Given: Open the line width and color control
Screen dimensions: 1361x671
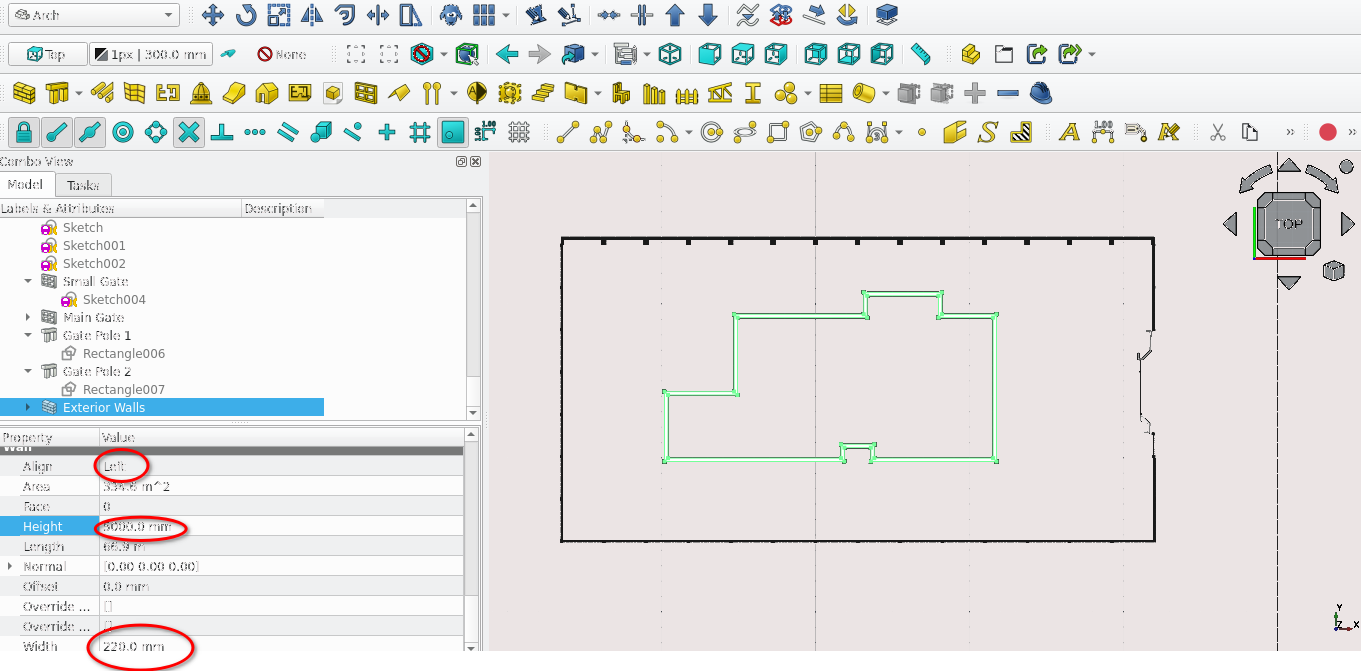Looking at the screenshot, I should (x=143, y=54).
